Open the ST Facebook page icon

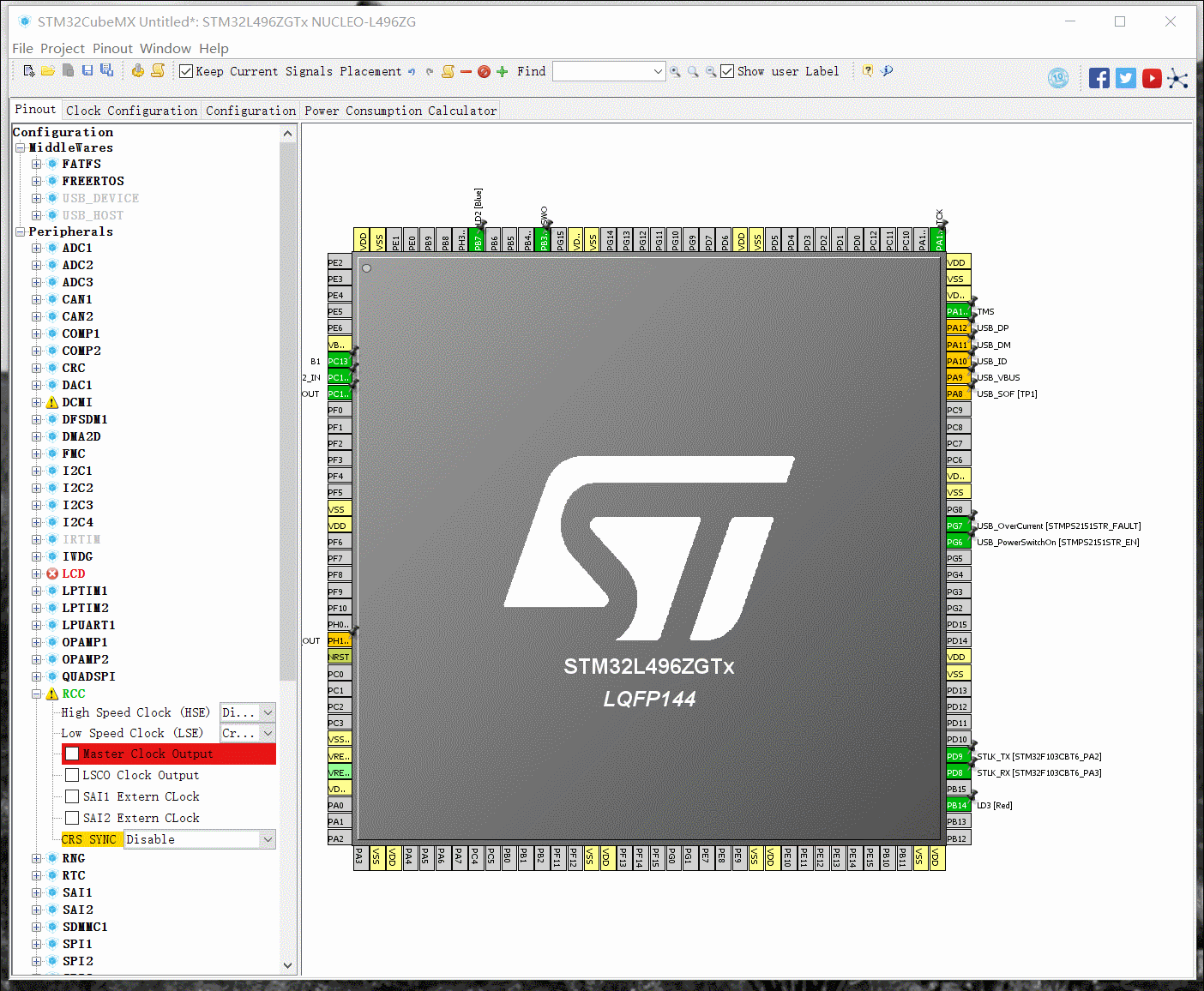[1099, 78]
